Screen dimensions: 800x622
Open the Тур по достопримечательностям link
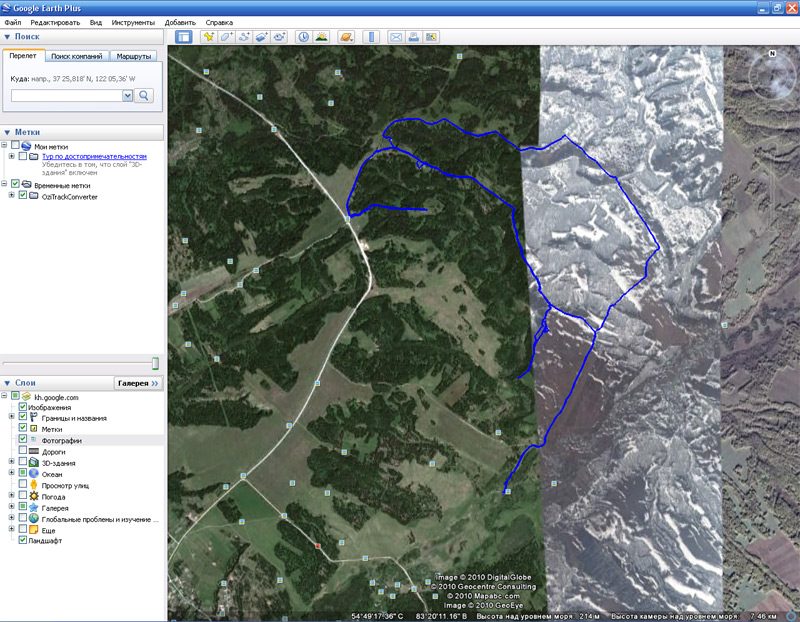pos(94,157)
